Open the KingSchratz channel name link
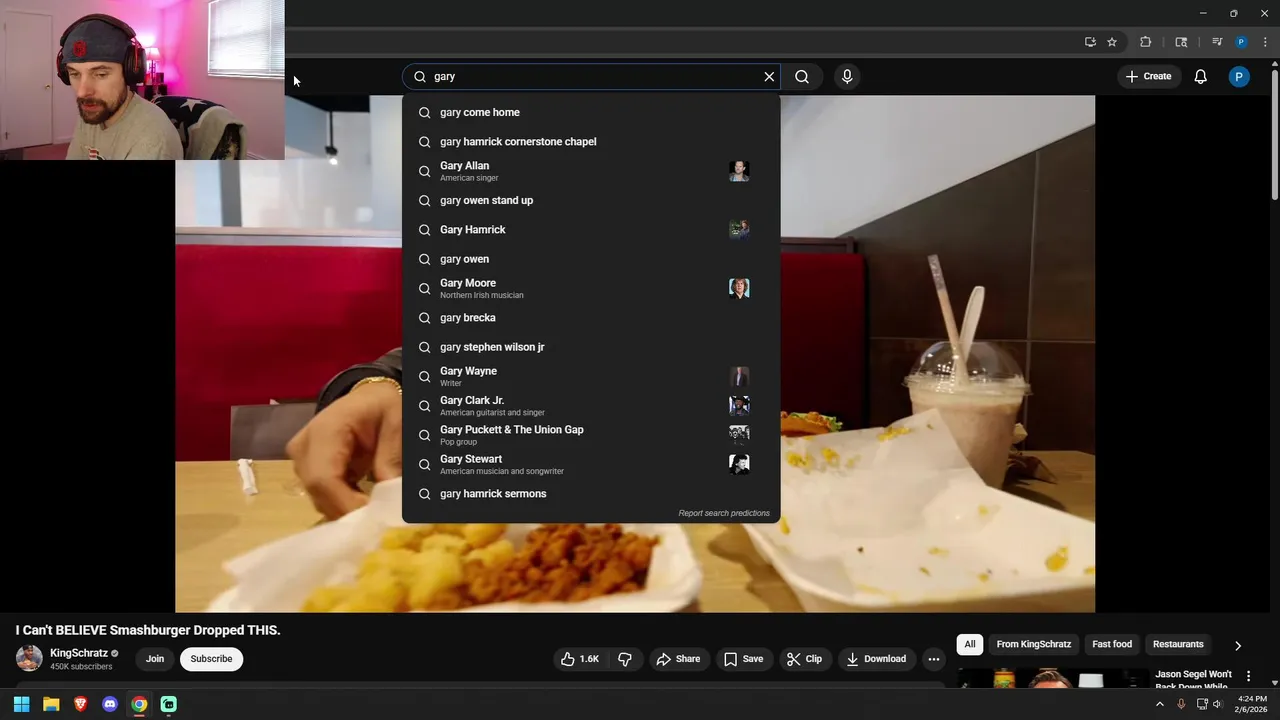The image size is (1280, 720). (79, 653)
